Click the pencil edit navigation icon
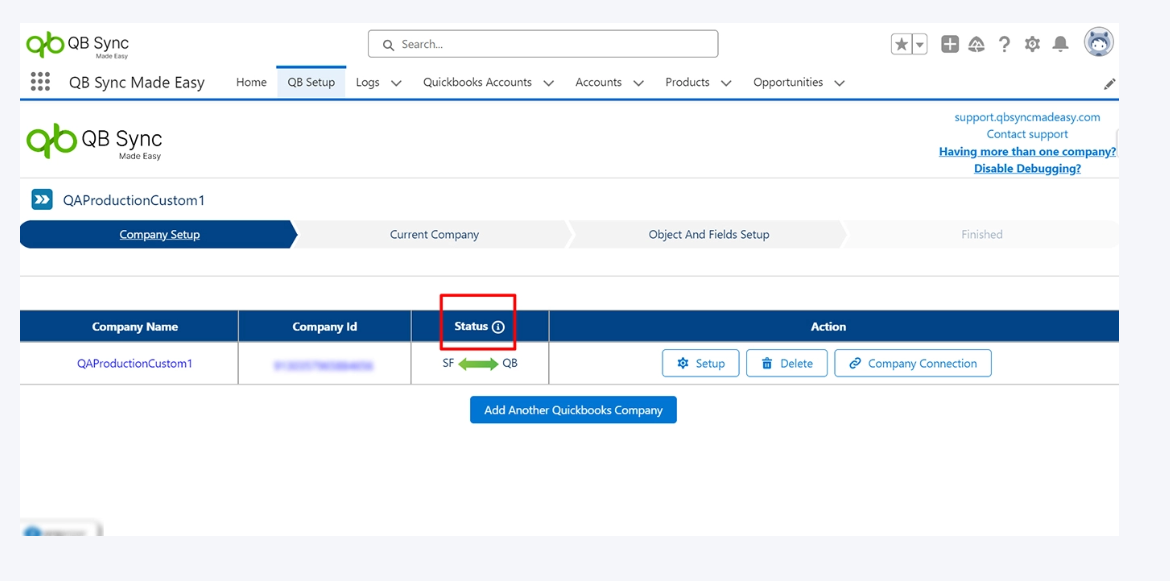1170x581 pixels. 1110,84
